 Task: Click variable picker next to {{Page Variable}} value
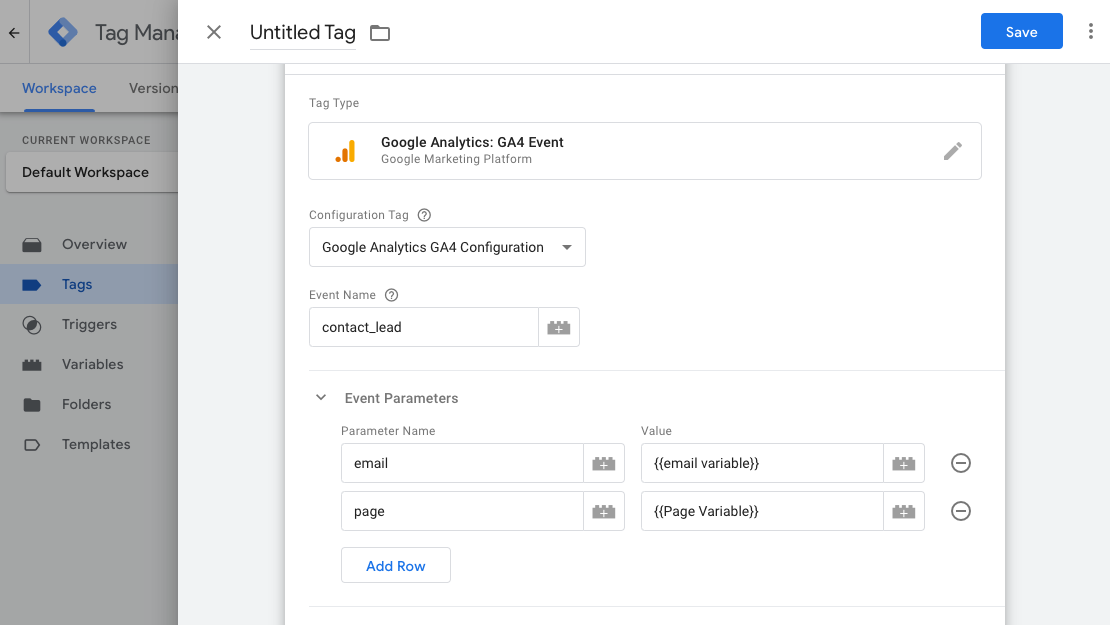[x=903, y=511]
